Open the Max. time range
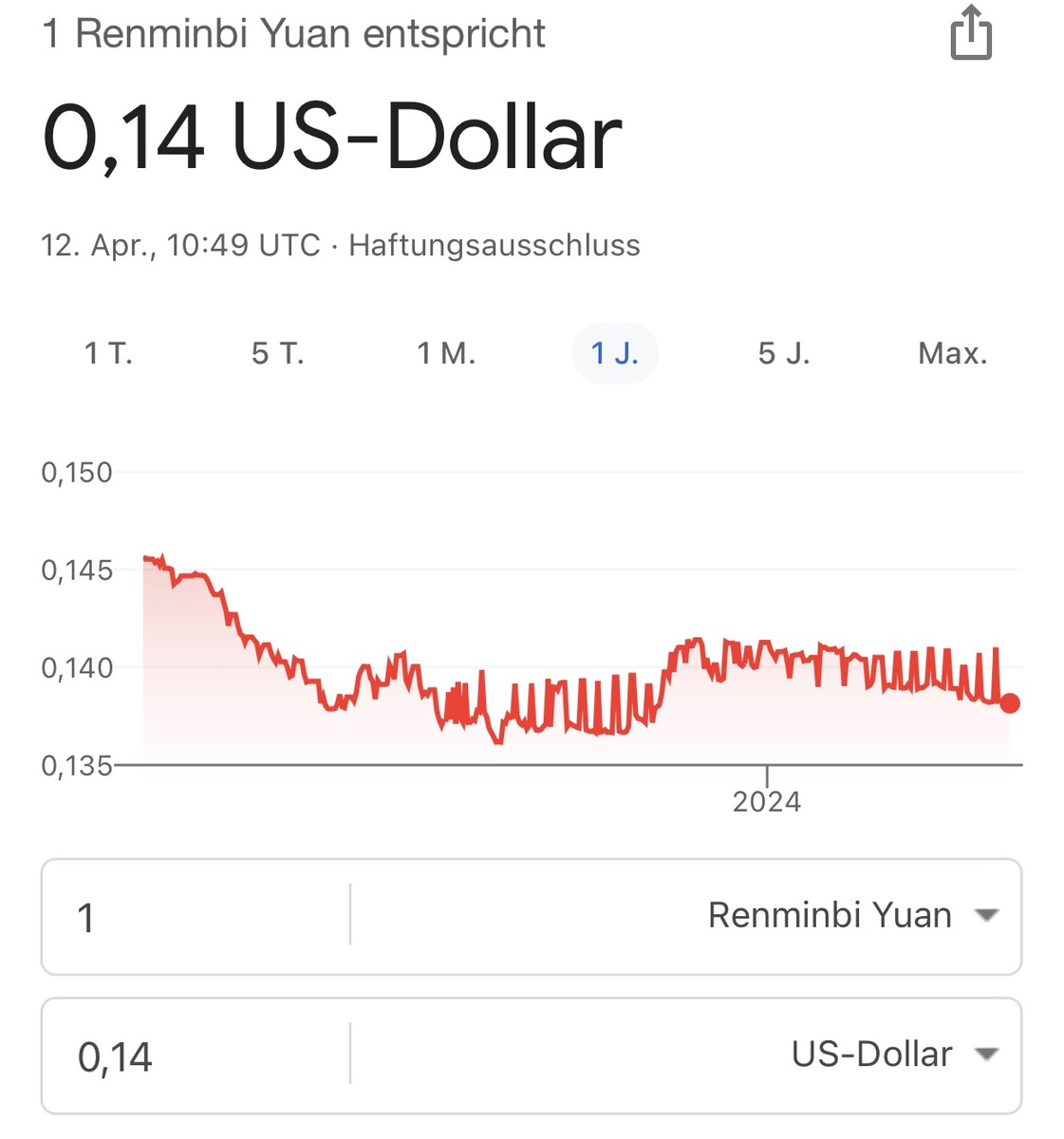This screenshot has width=1064, height=1139. pyautogui.click(x=952, y=354)
